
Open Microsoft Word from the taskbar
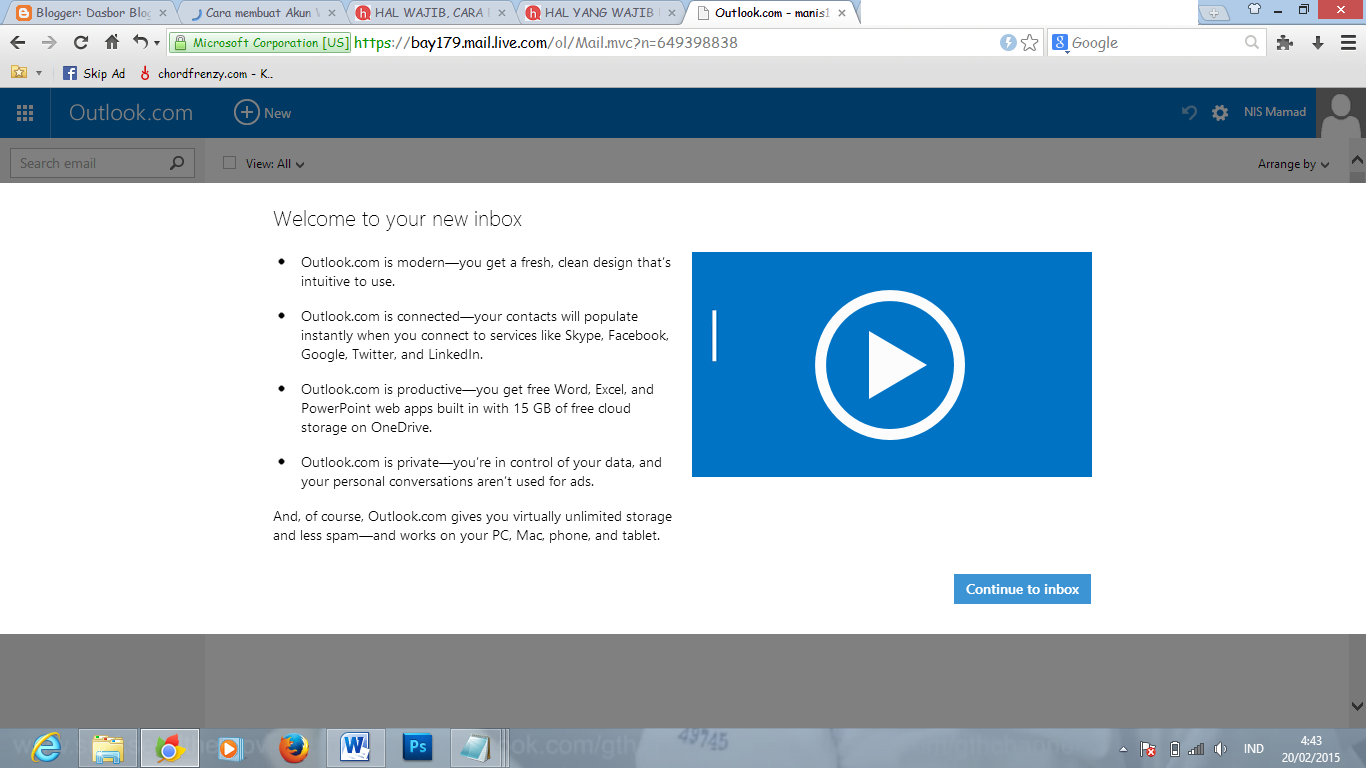click(x=356, y=748)
